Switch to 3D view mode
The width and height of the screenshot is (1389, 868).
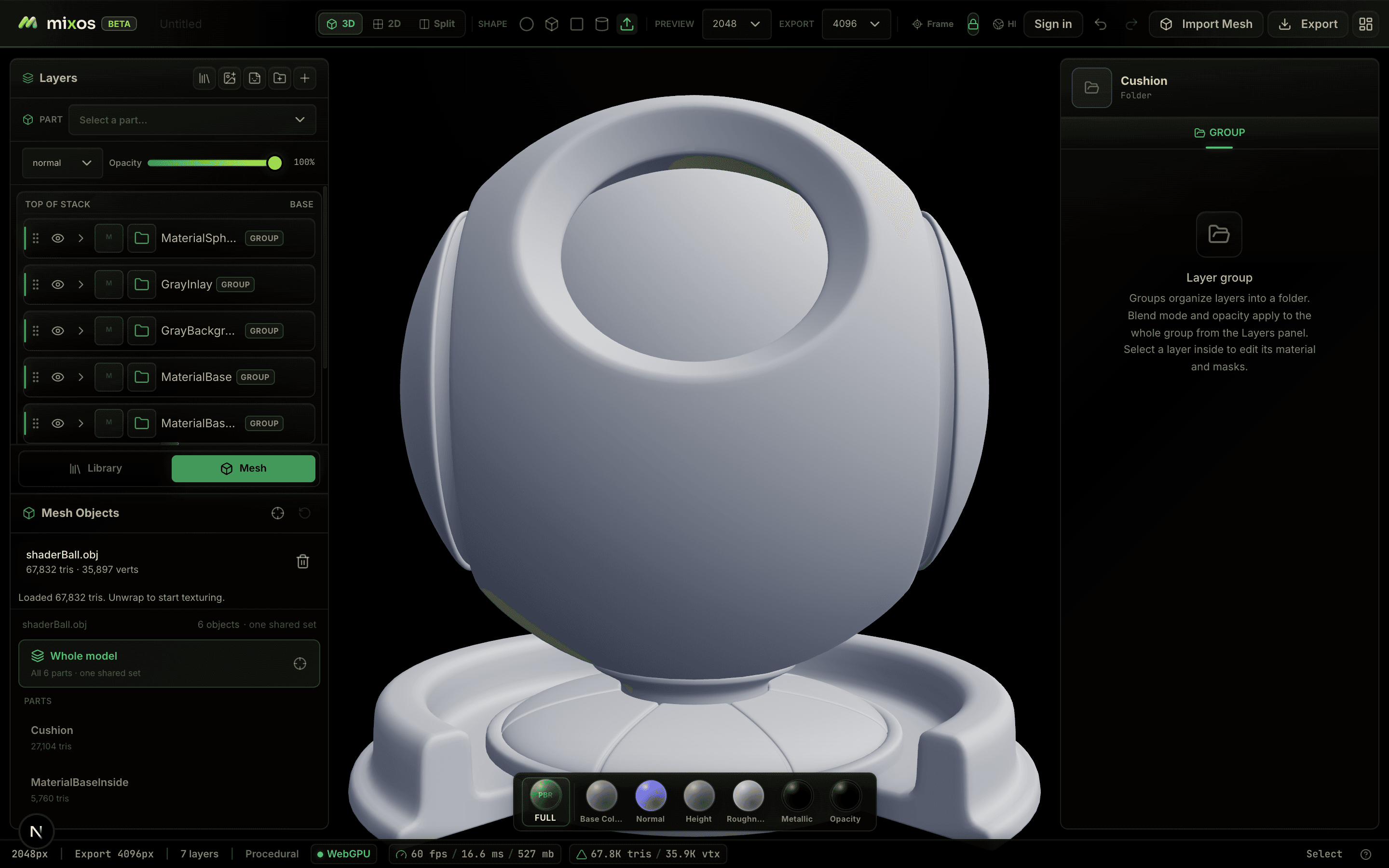tap(340, 24)
